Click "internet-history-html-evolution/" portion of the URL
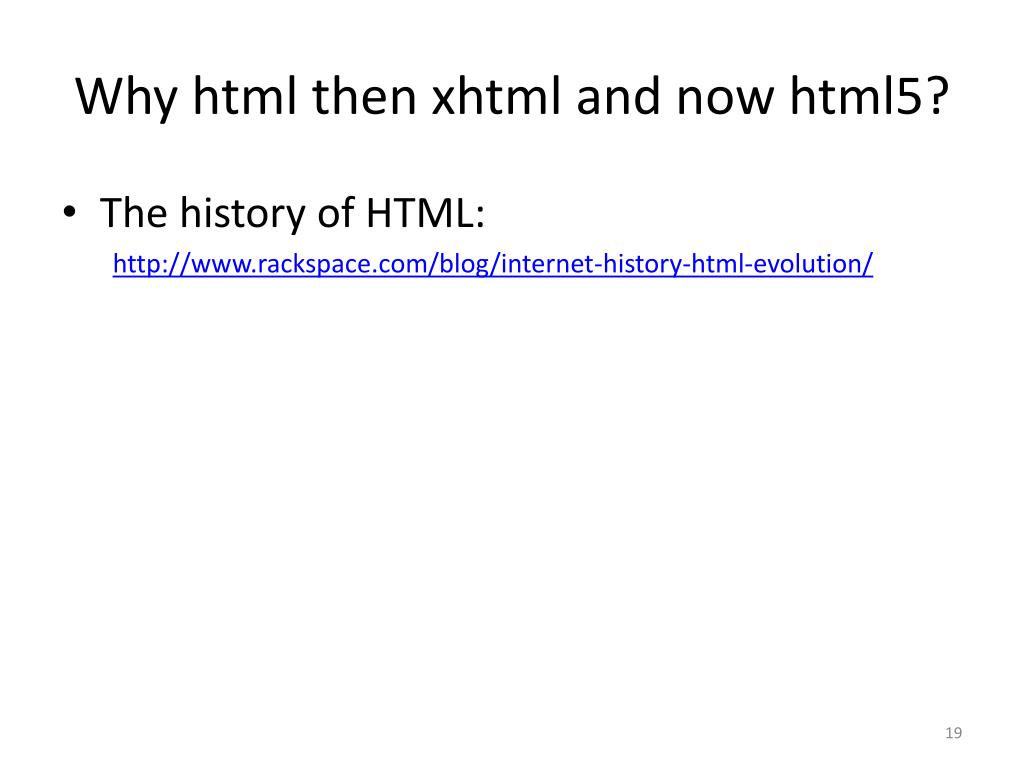Screen dimensions: 1024x768 pyautogui.click(x=687, y=264)
